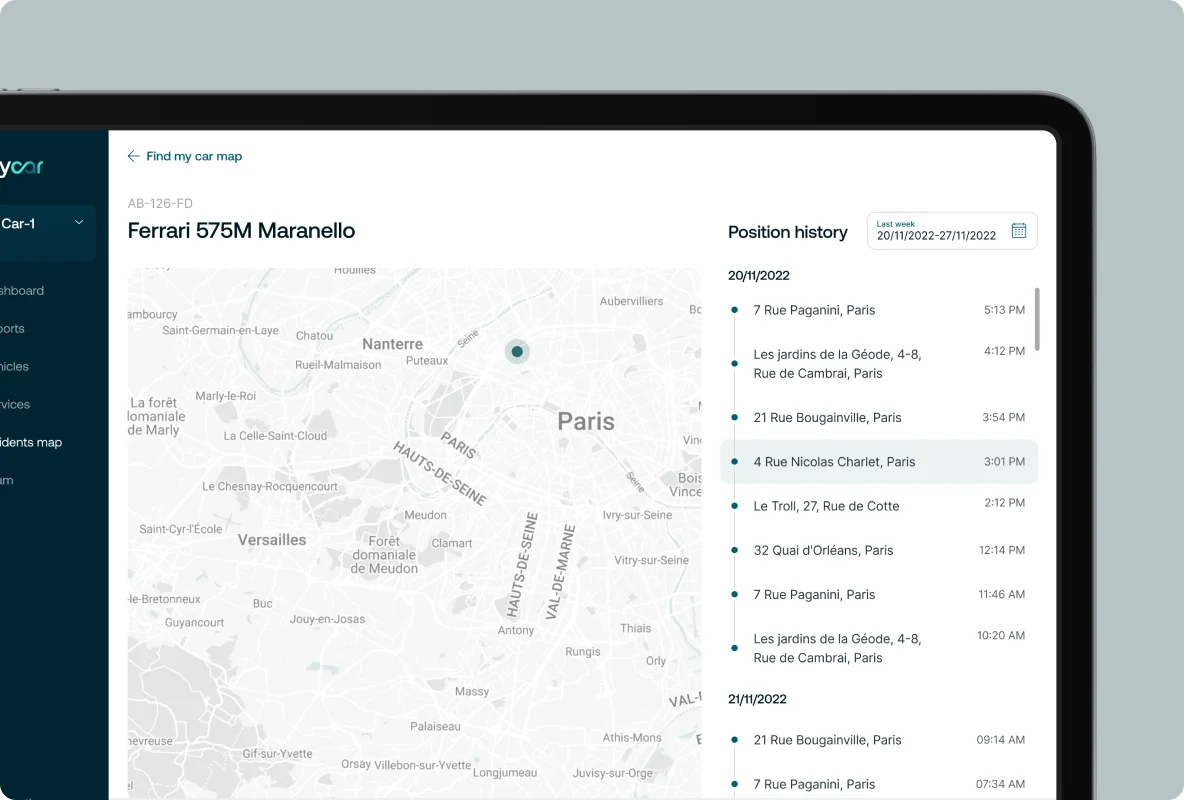Image resolution: width=1184 pixels, height=800 pixels.
Task: Select the 10:20 AM Les jardins de la Géode entry
Action: (878, 647)
